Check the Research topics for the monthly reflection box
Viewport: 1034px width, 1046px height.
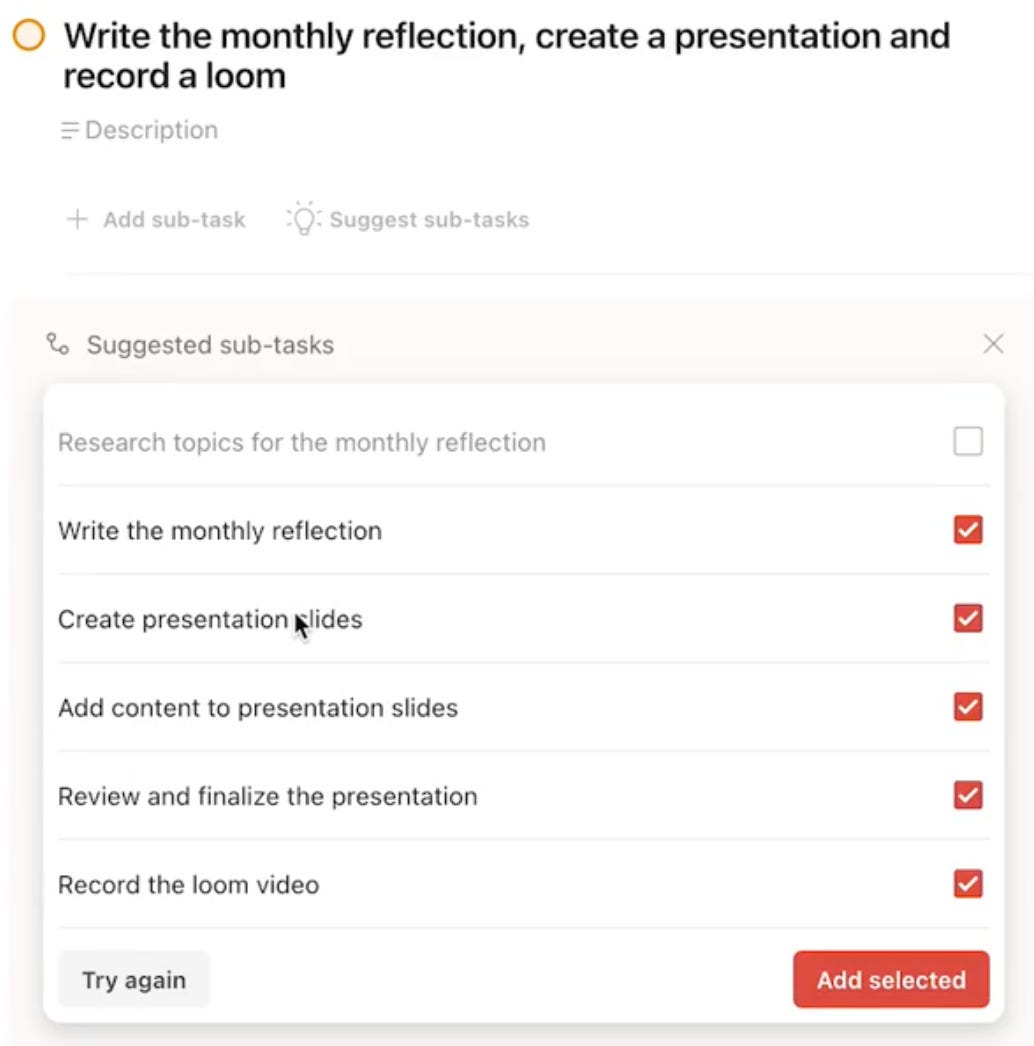(967, 442)
